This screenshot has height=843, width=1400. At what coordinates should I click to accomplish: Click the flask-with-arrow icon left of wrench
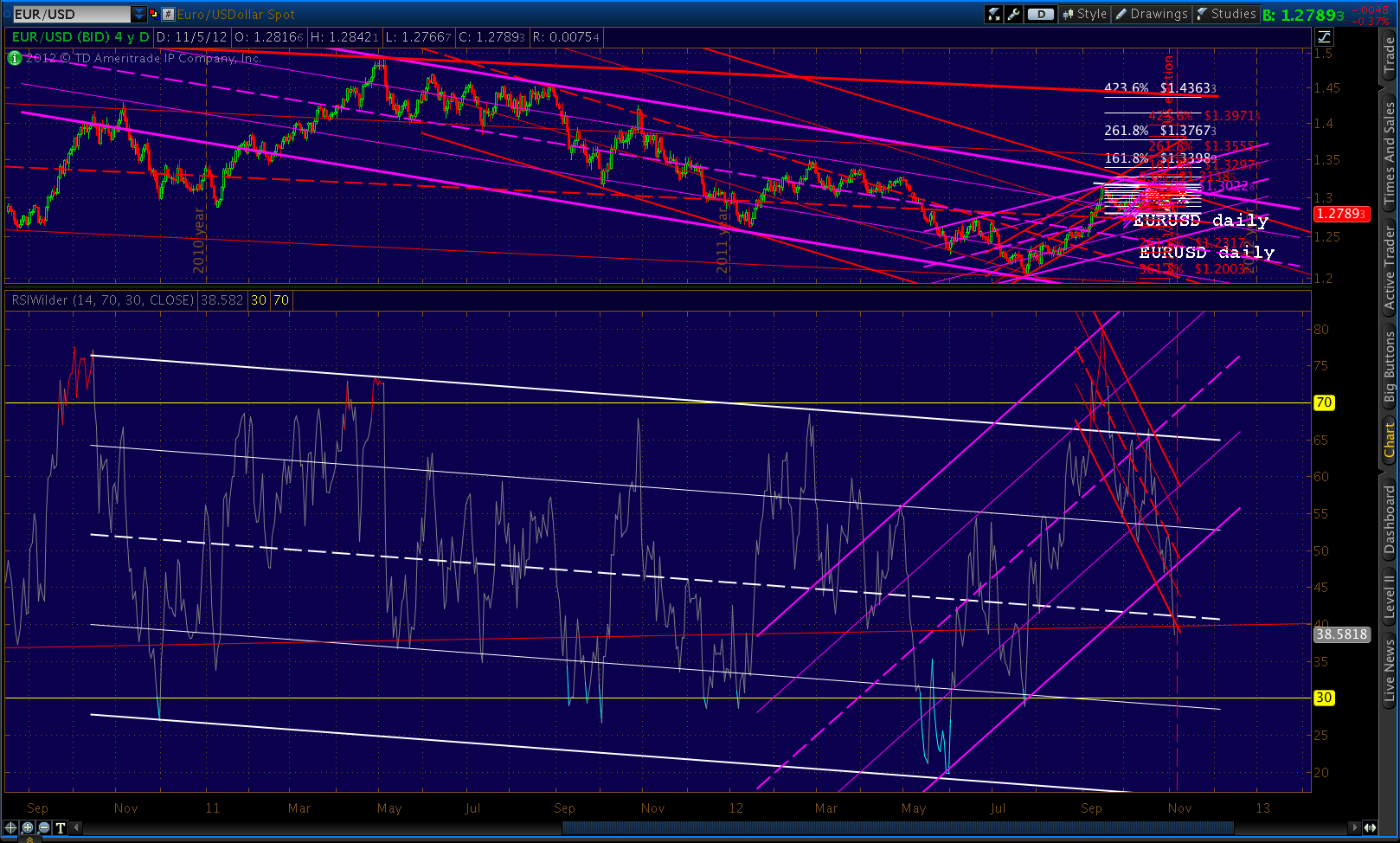[x=993, y=14]
